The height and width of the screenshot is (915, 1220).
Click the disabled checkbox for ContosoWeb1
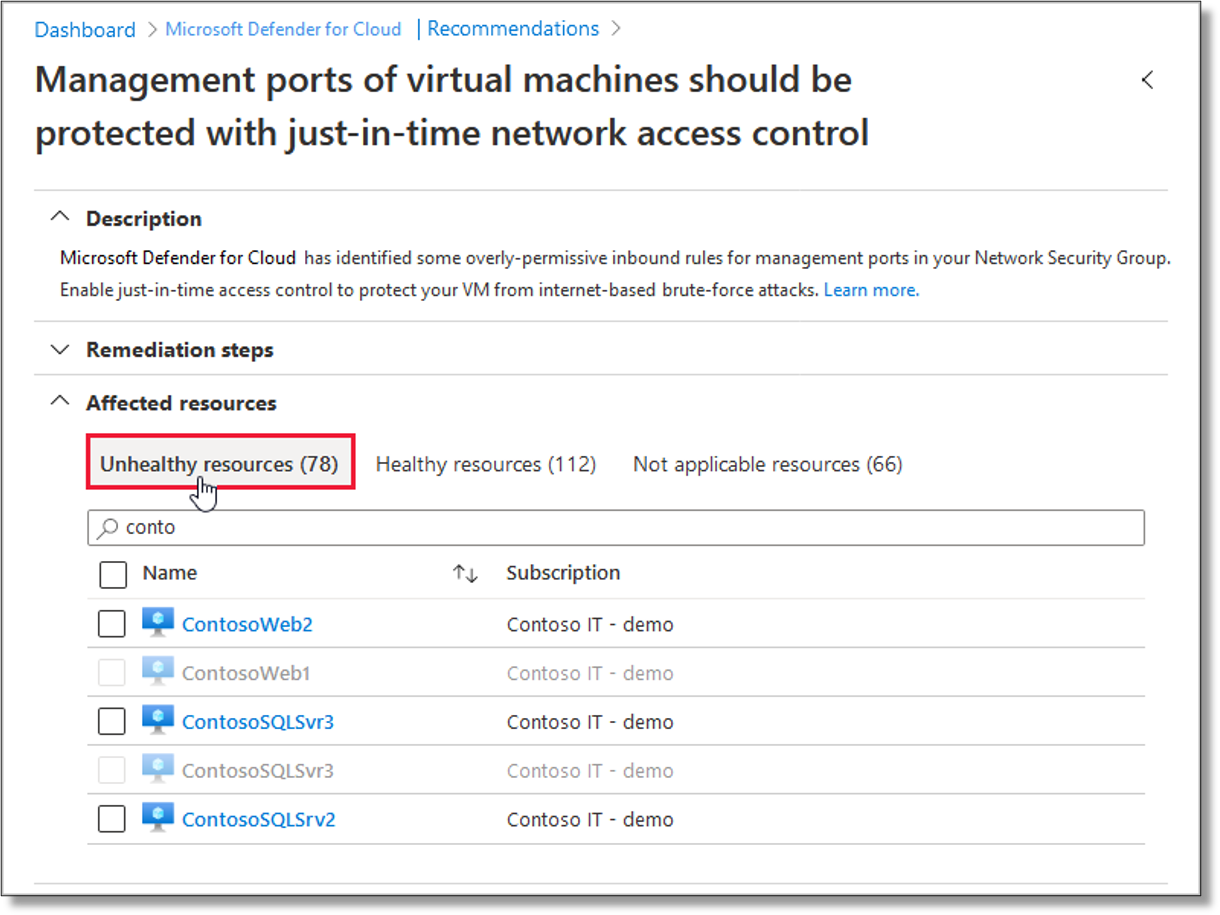coord(112,673)
